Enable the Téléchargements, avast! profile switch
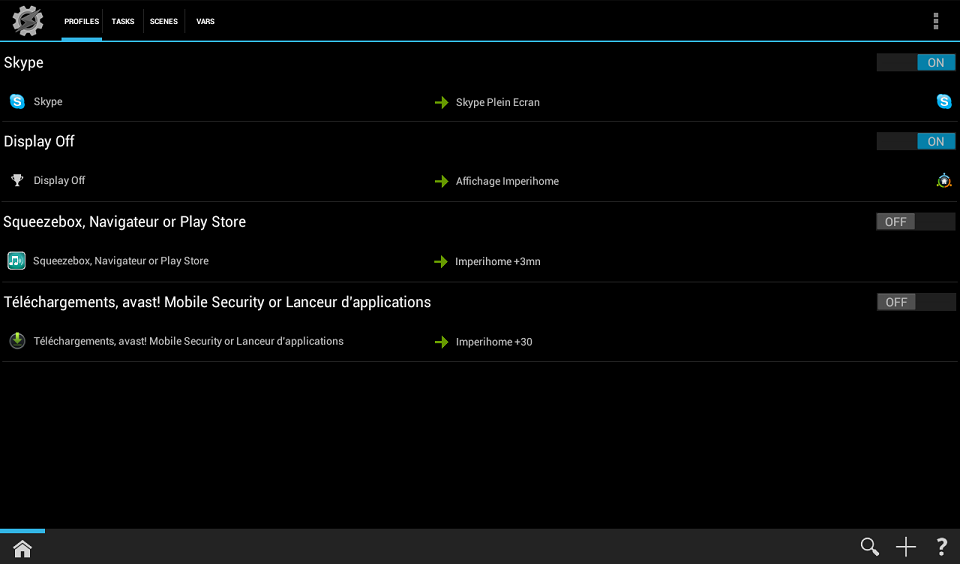 point(916,302)
